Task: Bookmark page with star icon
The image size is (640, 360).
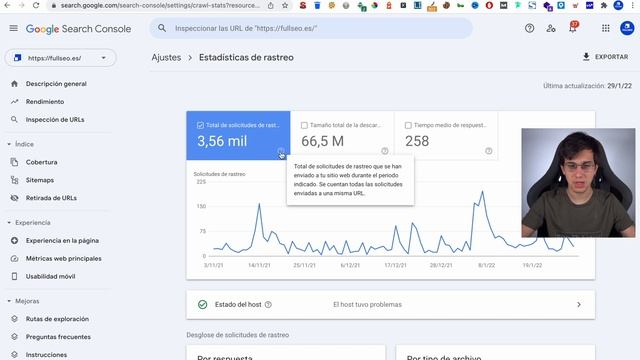Action: coord(285,6)
